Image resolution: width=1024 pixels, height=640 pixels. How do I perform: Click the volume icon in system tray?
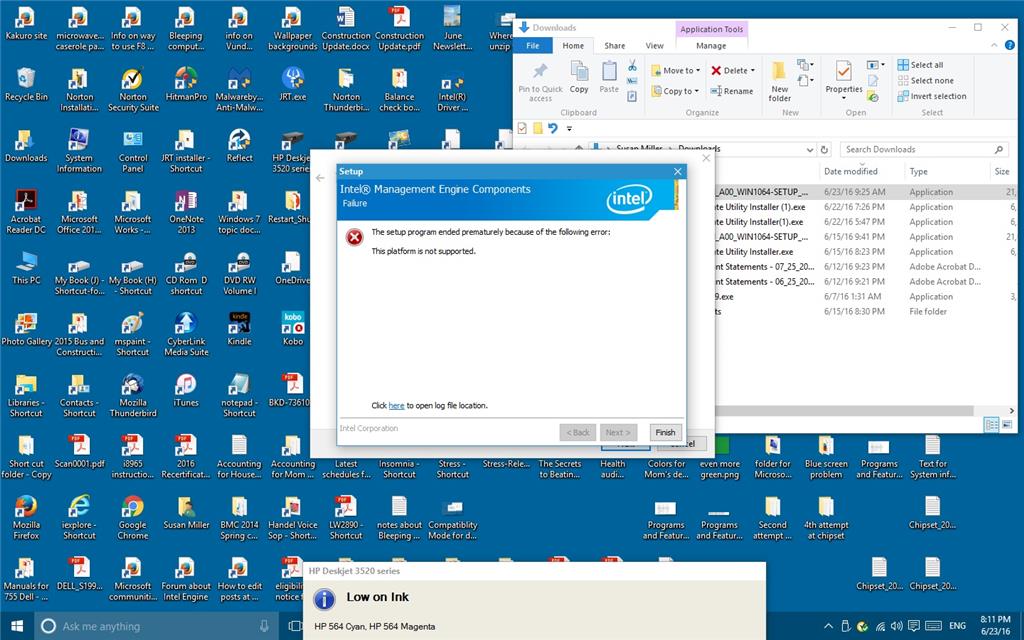click(x=896, y=626)
